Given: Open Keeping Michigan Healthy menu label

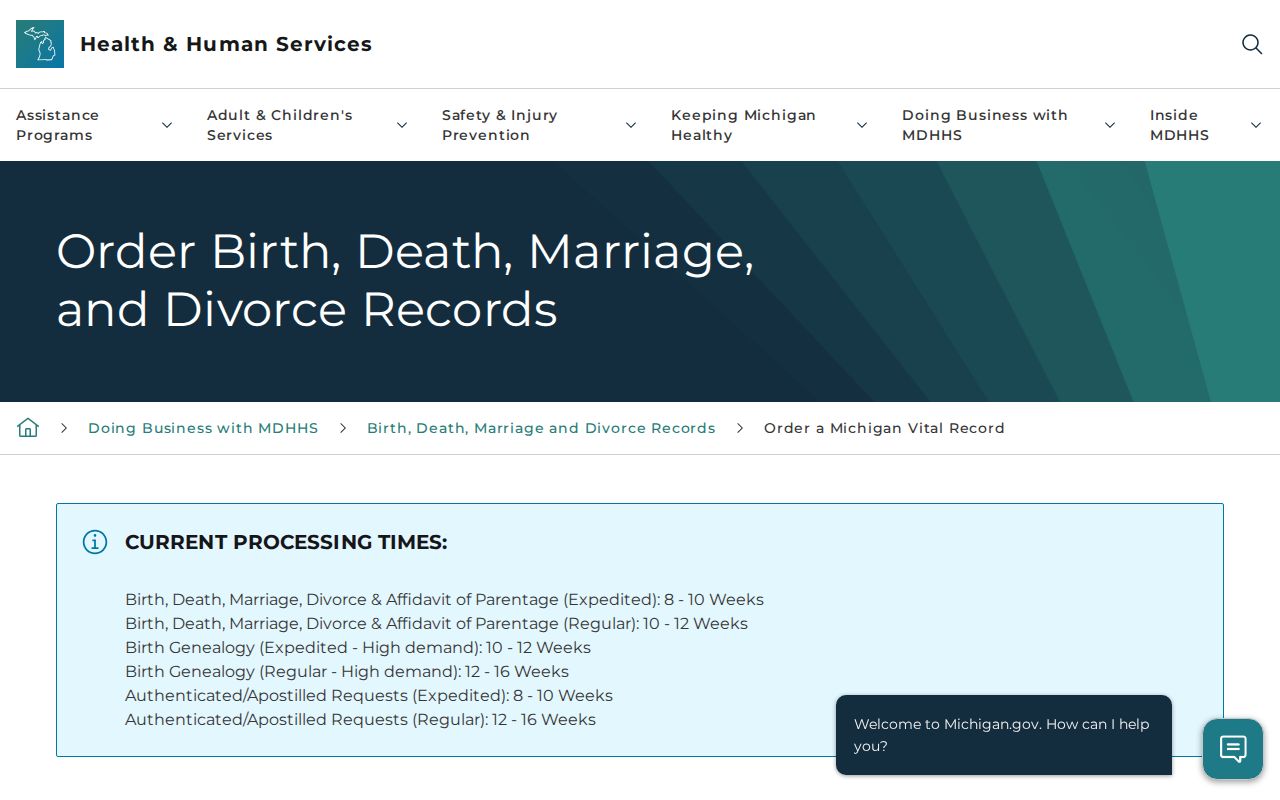Looking at the screenshot, I should click(x=744, y=125).
